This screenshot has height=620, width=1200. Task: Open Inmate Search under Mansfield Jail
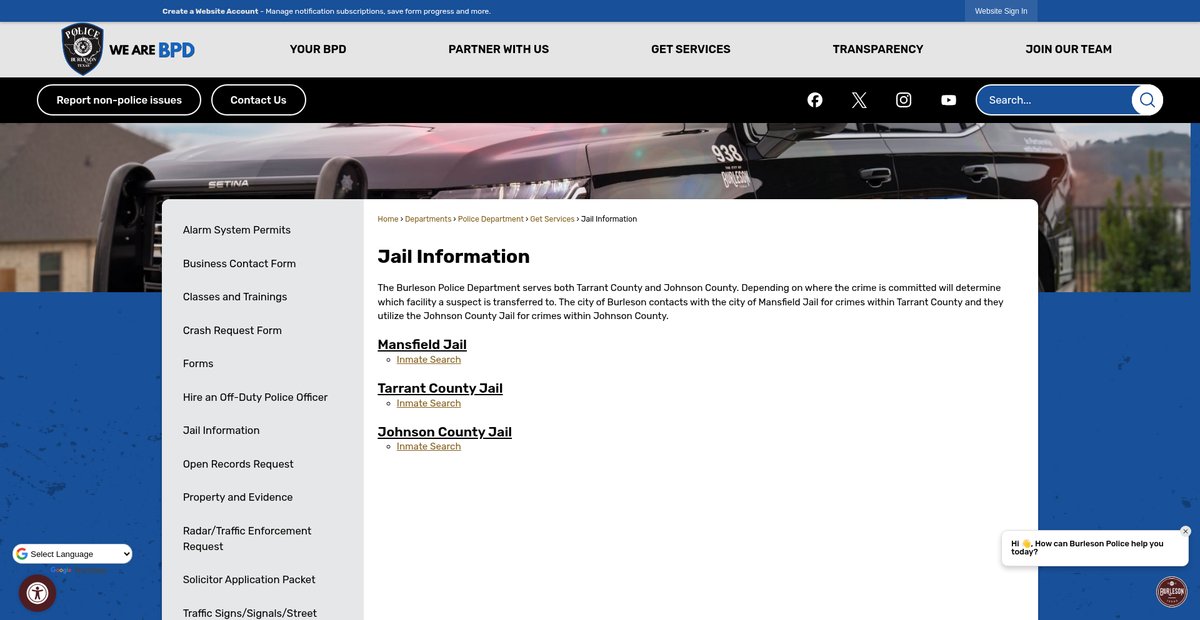[429, 359]
